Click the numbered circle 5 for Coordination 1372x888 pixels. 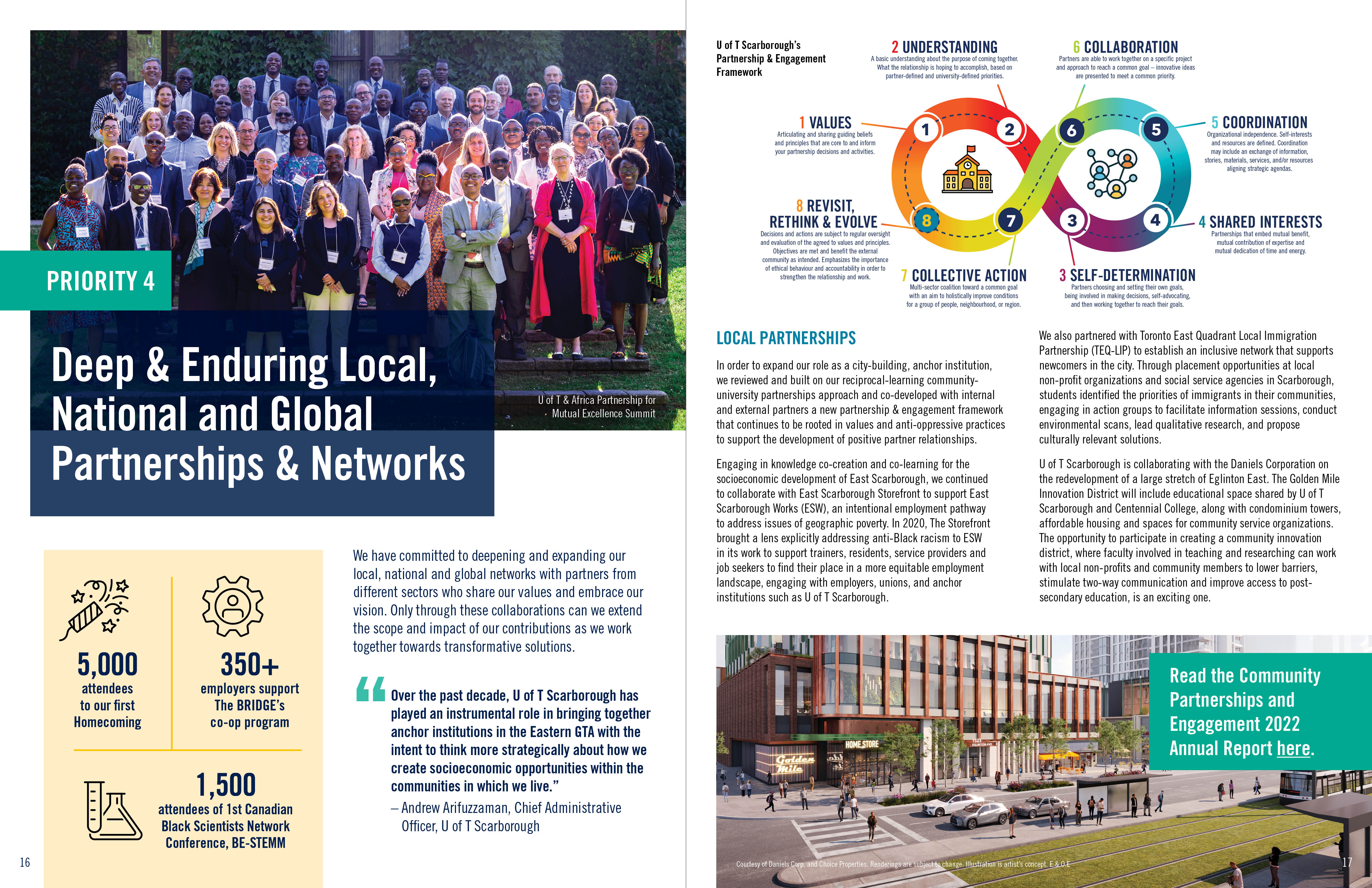pos(1155,130)
